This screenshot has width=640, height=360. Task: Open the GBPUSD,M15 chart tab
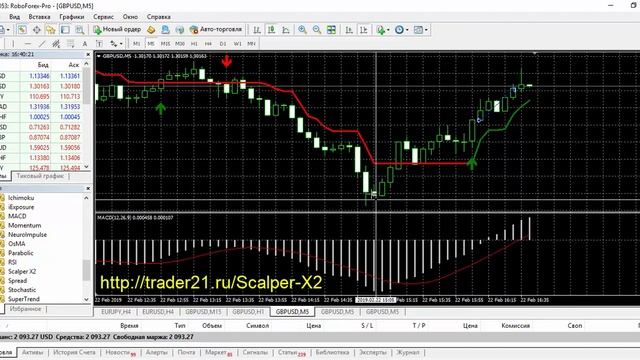203,312
